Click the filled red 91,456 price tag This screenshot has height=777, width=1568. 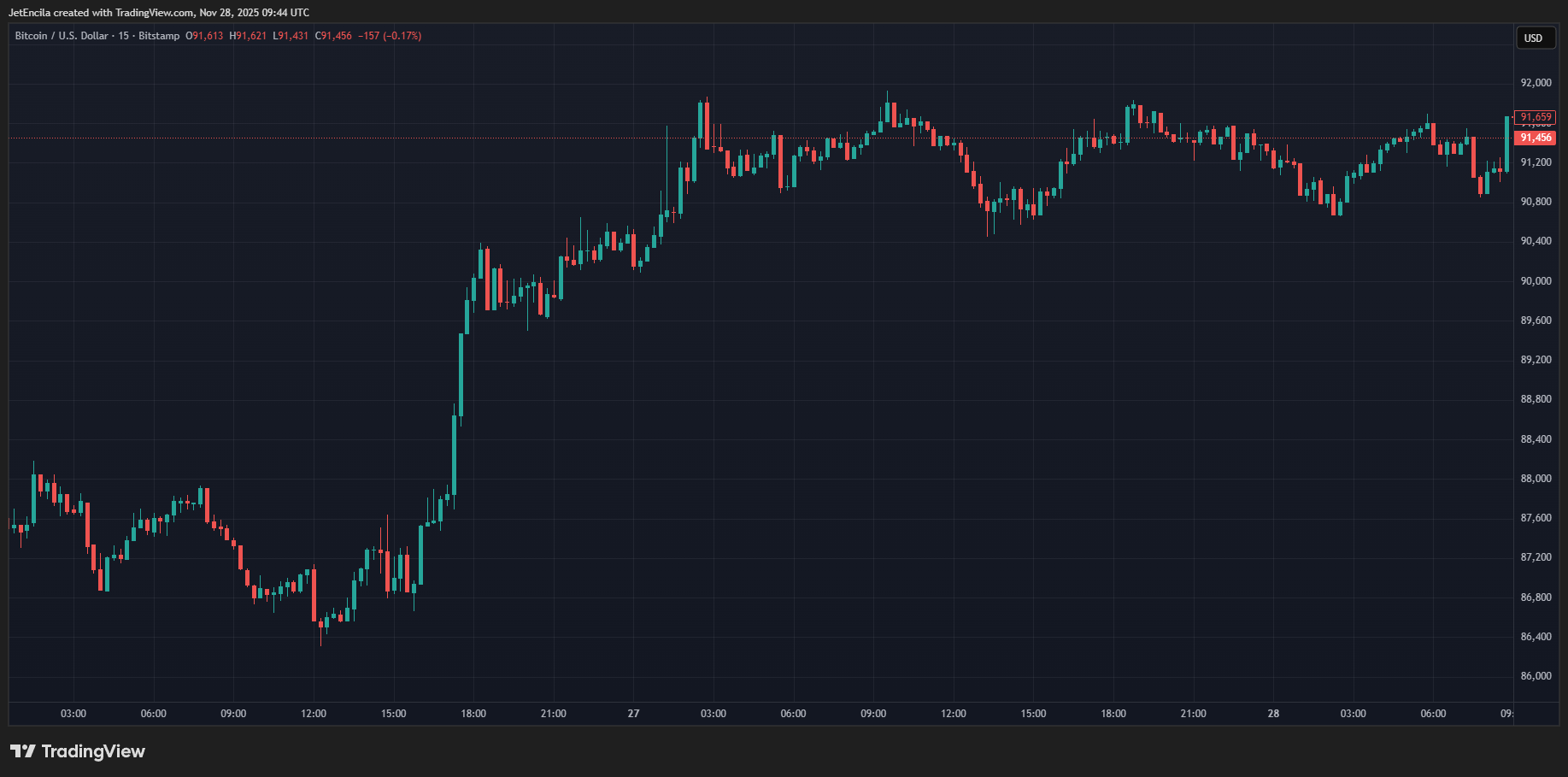[1536, 138]
